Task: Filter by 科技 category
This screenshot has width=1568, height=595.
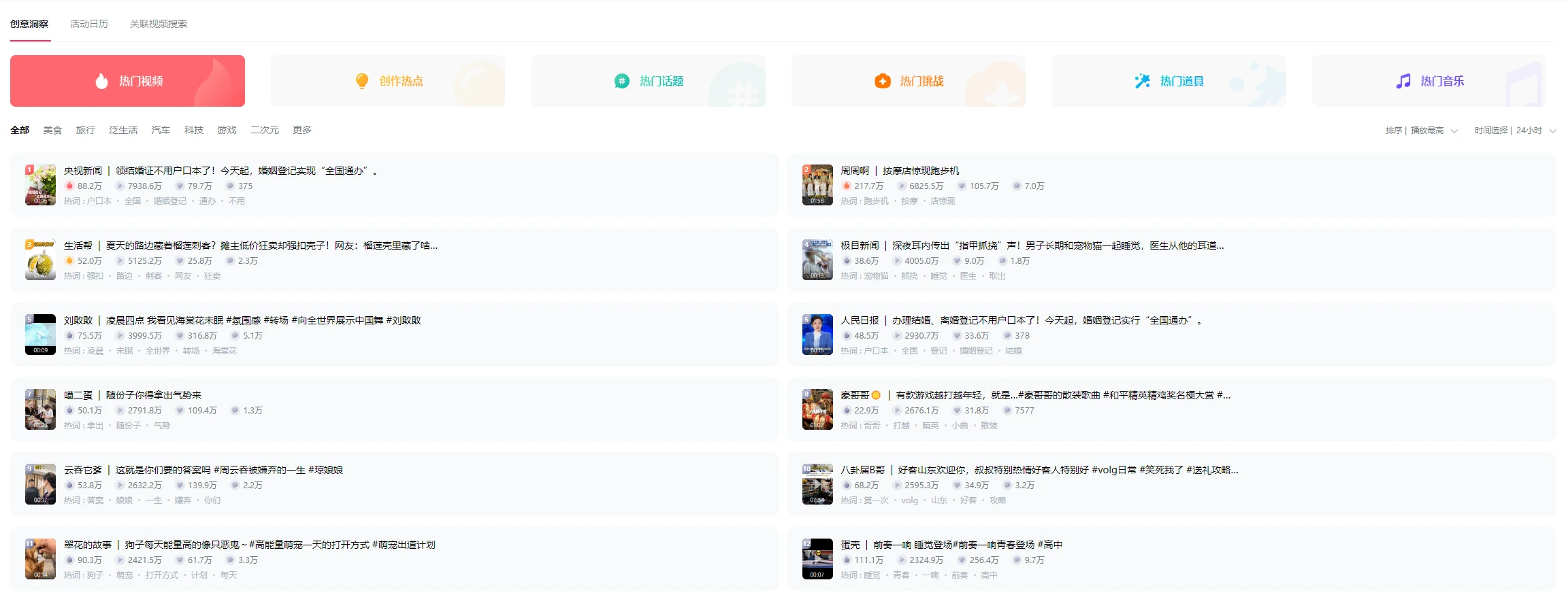Action: (194, 130)
